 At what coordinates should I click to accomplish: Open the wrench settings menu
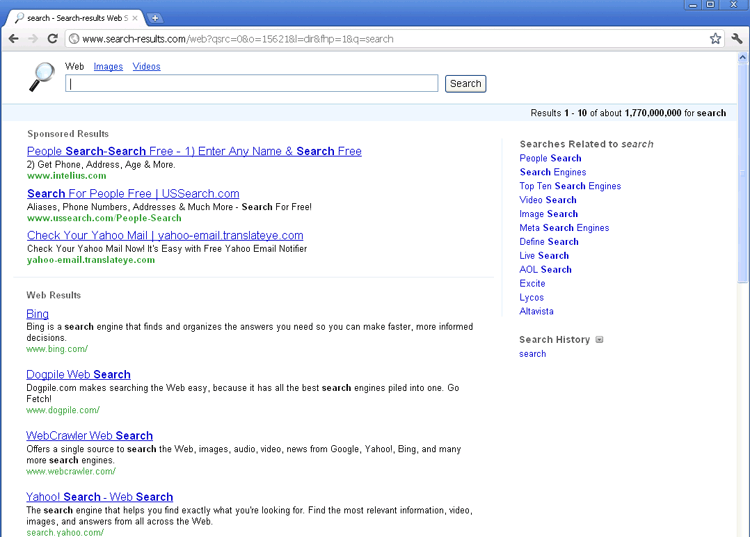click(x=737, y=39)
